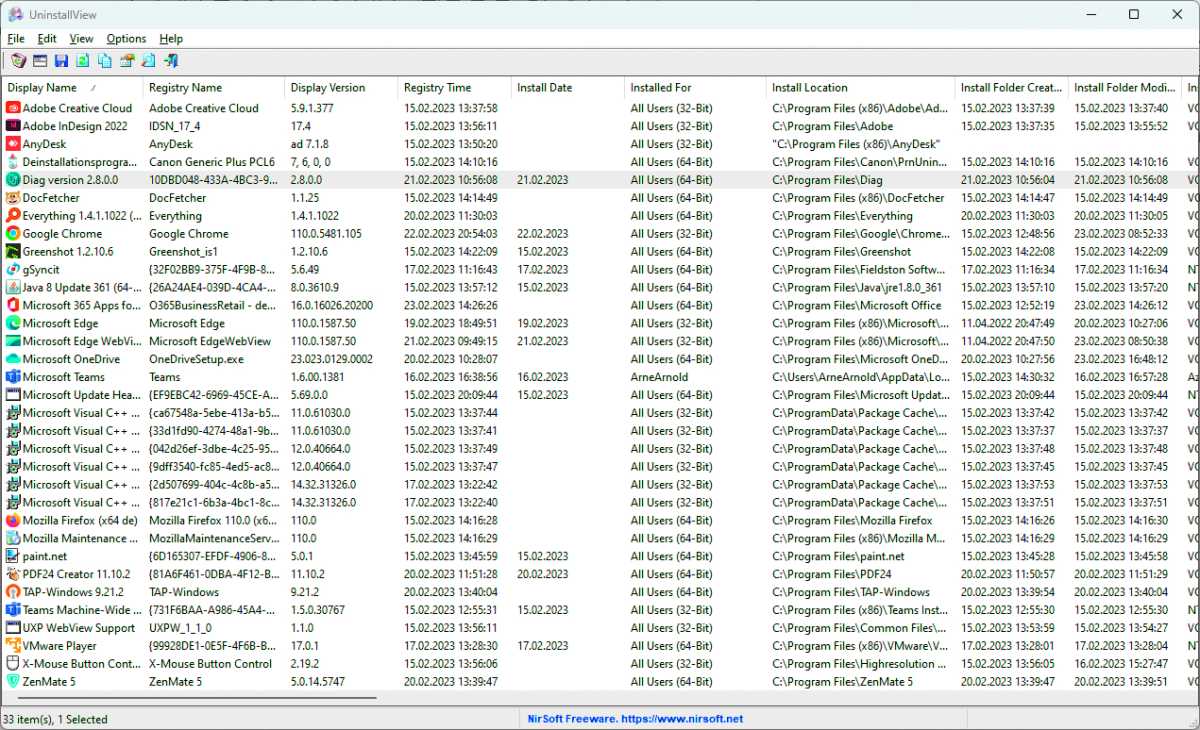This screenshot has width=1200, height=730.
Task: Click the version cell 110.0.5481.105
Action: pyautogui.click(x=326, y=234)
